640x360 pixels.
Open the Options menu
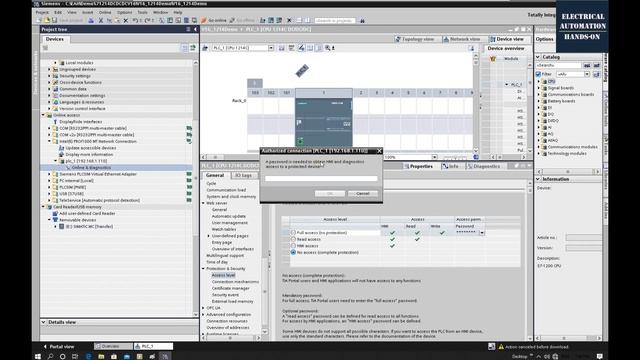124,13
